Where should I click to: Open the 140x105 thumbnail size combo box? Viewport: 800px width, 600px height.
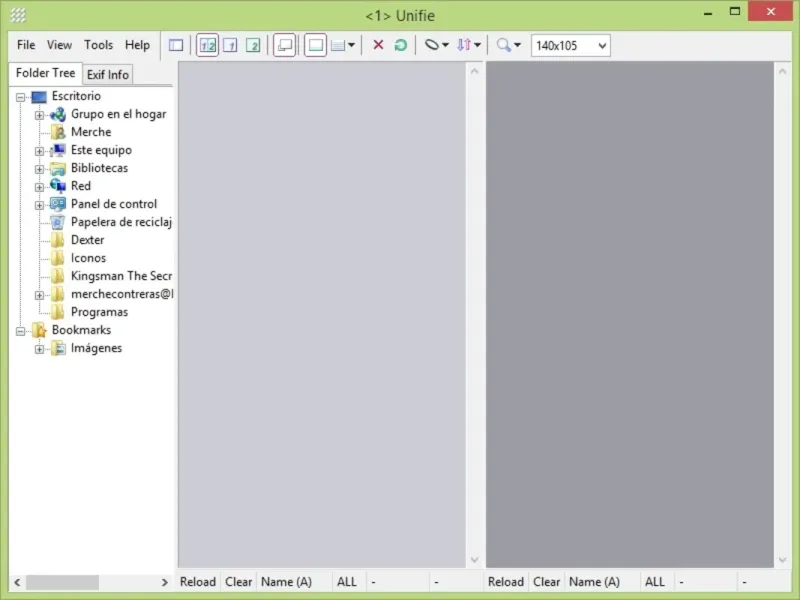point(570,45)
